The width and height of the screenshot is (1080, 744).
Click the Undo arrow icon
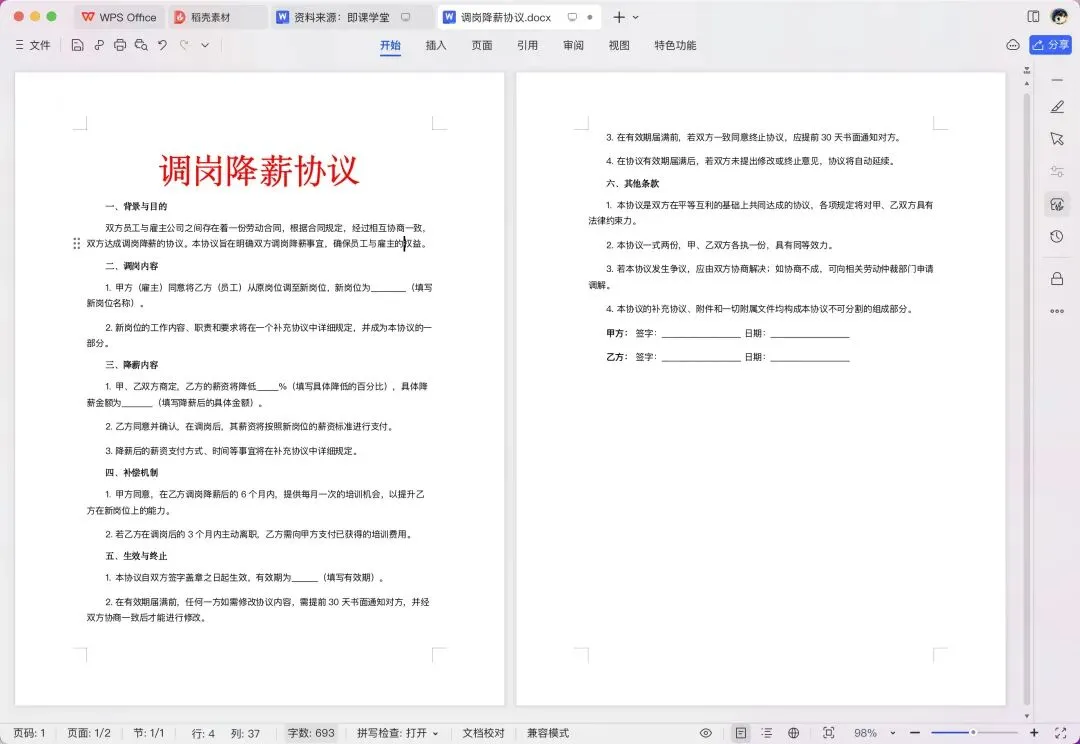point(163,45)
